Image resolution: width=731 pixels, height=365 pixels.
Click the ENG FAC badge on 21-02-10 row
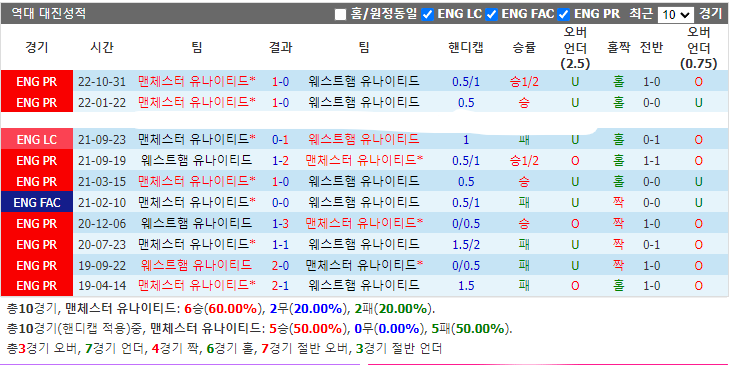coord(37,202)
